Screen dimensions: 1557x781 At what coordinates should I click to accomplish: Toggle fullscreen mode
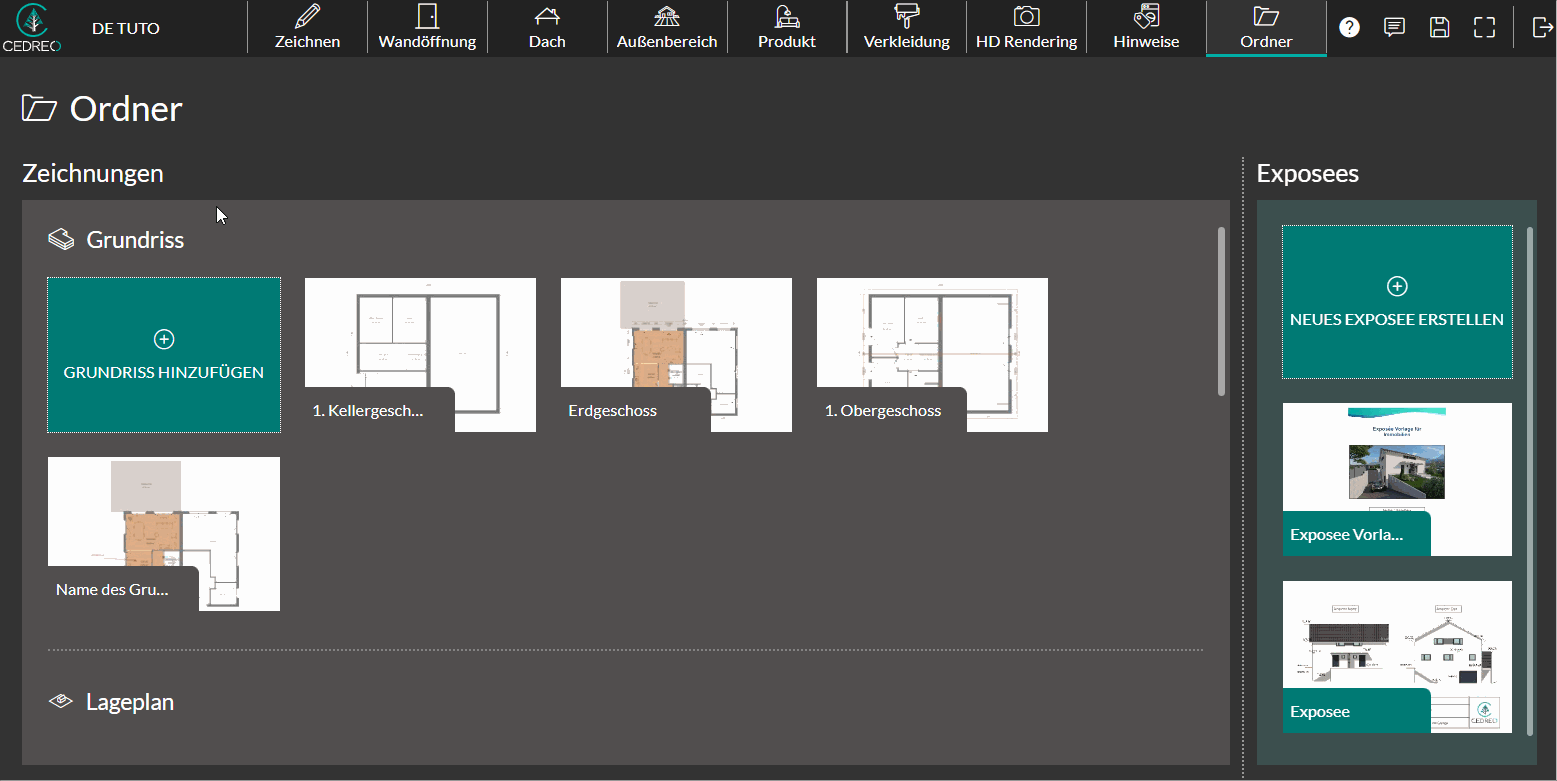tap(1484, 27)
